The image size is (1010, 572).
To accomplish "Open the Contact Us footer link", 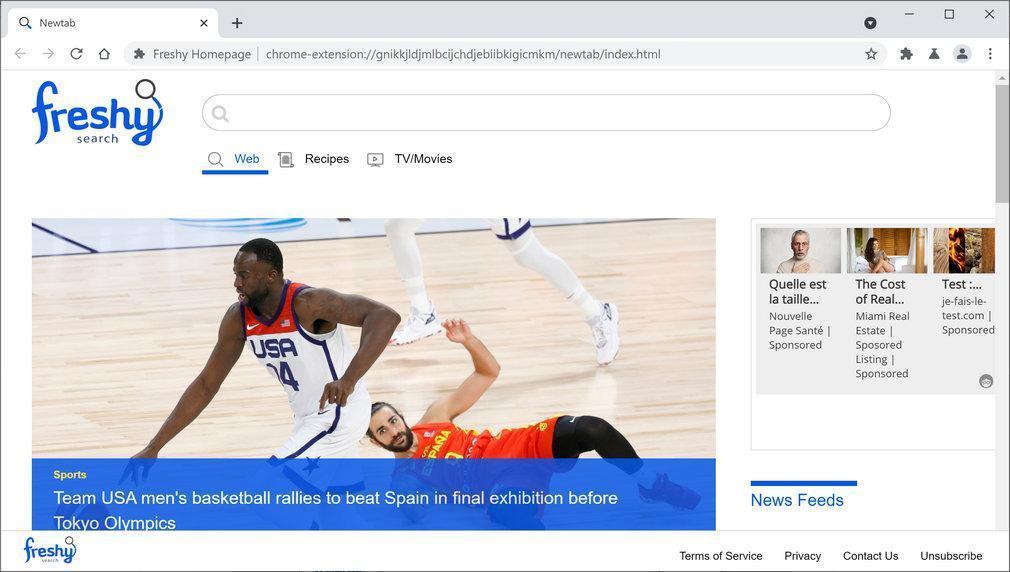I will coord(870,556).
